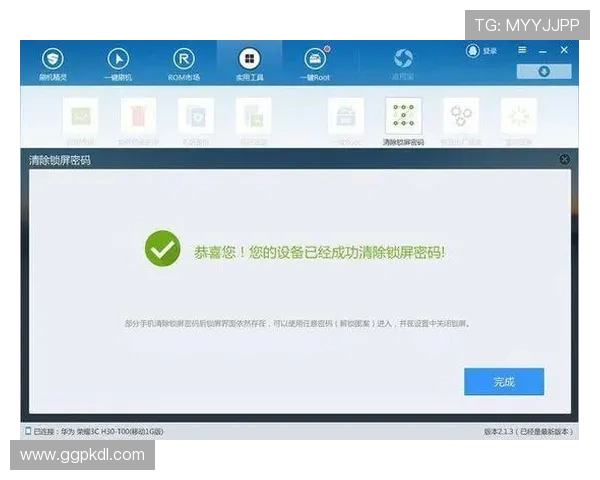The width and height of the screenshot is (600, 480).
Task: Click the 清除锁屏密码 dialog title
Action: coord(60,160)
